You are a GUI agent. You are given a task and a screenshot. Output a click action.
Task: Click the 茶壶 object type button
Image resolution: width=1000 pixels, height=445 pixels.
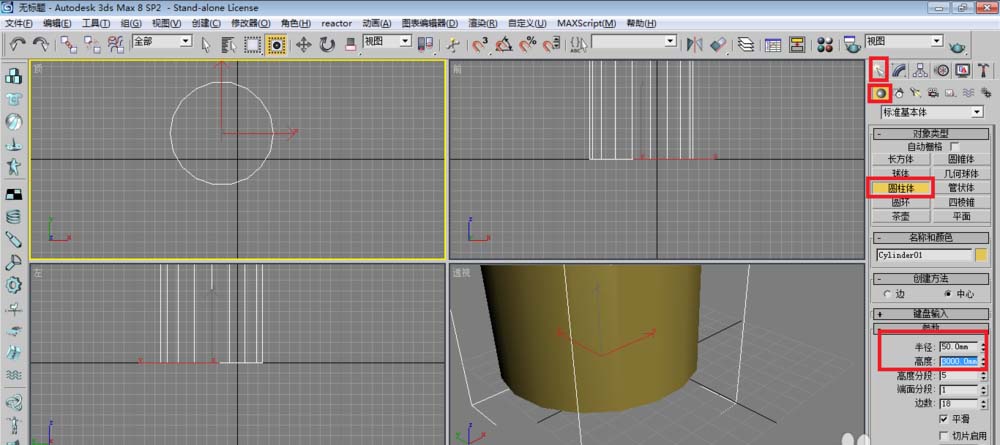click(x=902, y=215)
